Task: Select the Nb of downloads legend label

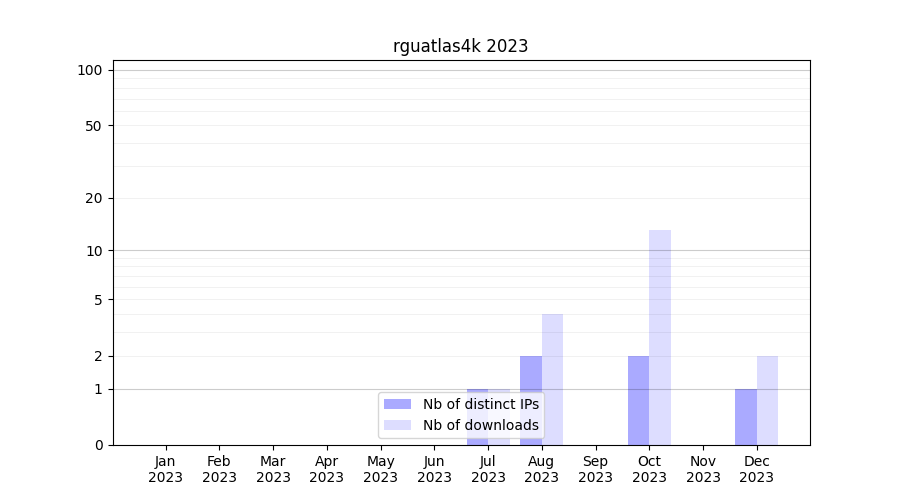Action: [x=480, y=425]
